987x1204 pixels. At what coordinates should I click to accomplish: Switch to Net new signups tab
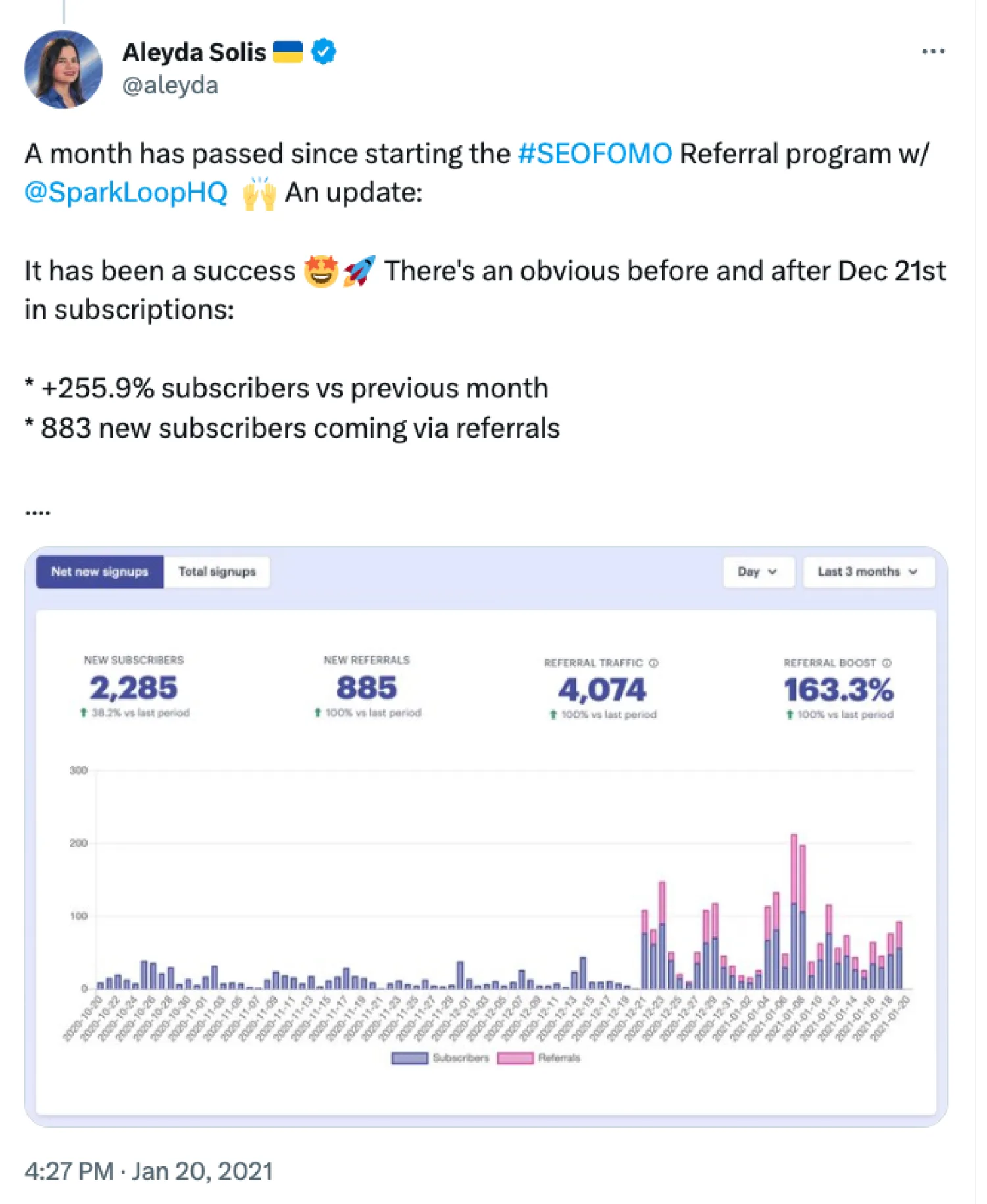tap(100, 572)
